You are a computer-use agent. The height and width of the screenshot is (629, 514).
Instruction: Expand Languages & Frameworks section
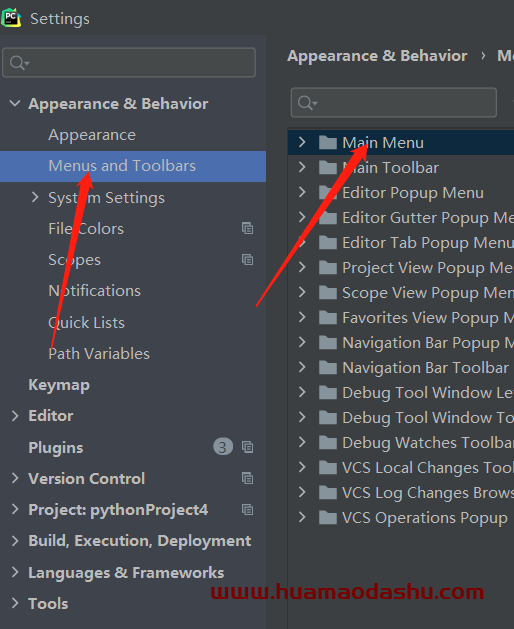tap(15, 572)
